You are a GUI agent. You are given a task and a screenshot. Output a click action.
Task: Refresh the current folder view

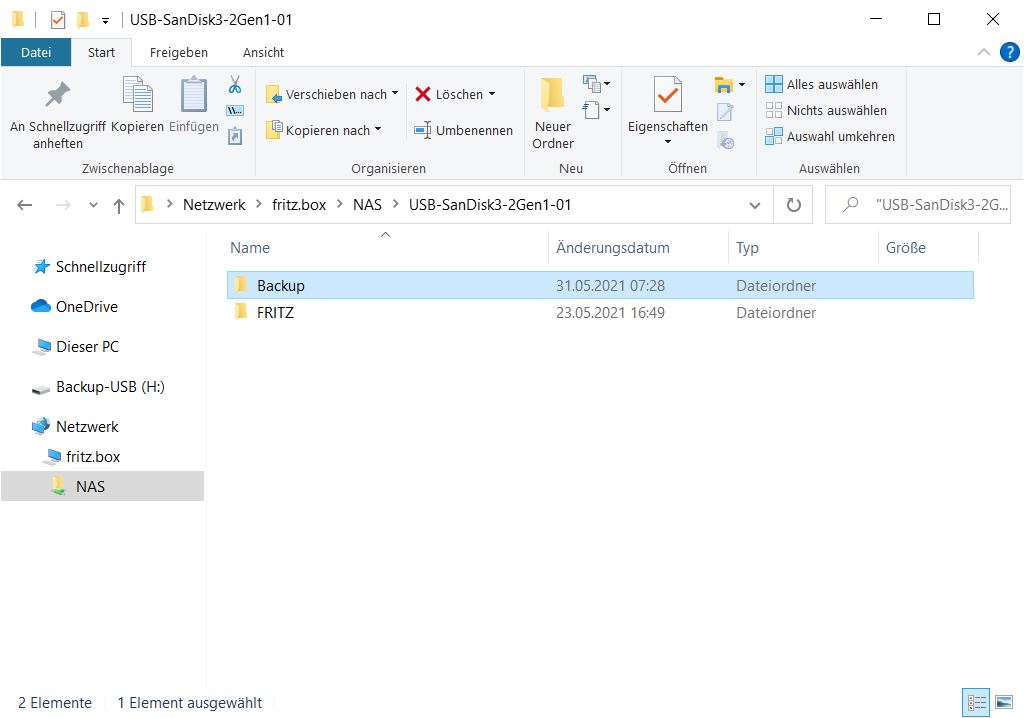coord(794,205)
